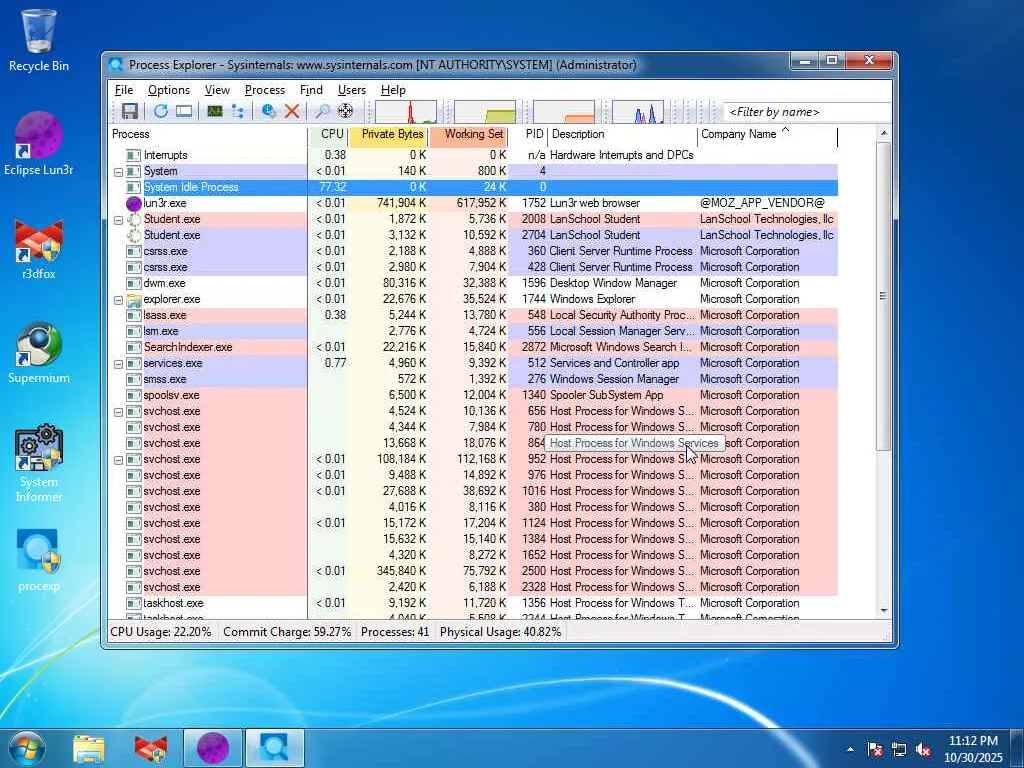The image size is (1024, 768).
Task: Click the explorer.exe folder icon in the list
Action: 134,299
